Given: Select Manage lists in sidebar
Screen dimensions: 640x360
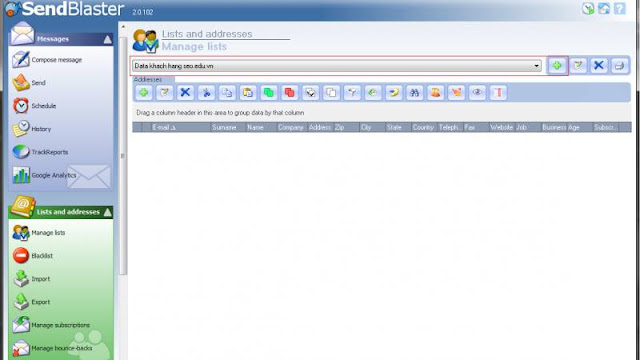Looking at the screenshot, I should coord(39,233).
